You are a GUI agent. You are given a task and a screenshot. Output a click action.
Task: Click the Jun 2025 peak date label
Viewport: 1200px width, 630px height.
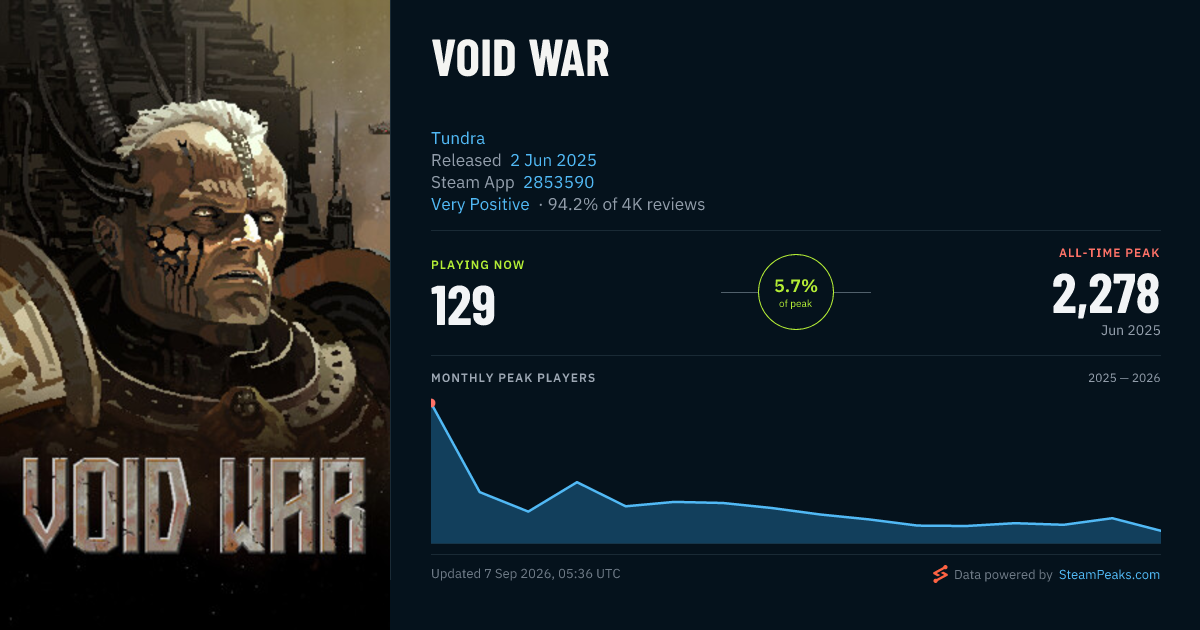(x=1131, y=330)
